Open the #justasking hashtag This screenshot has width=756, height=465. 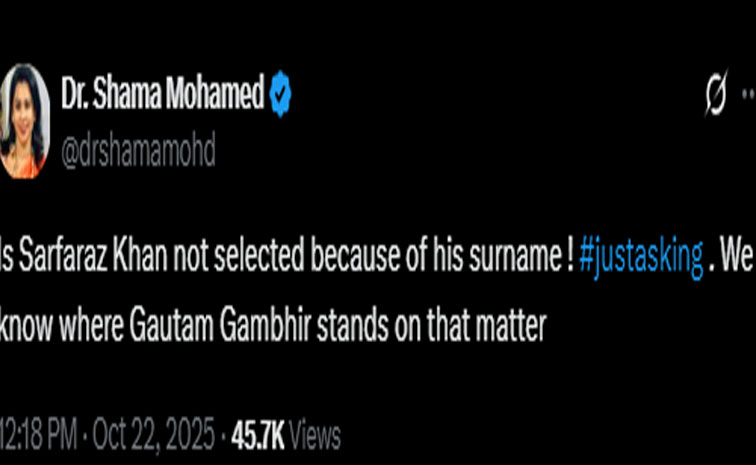[x=641, y=257]
